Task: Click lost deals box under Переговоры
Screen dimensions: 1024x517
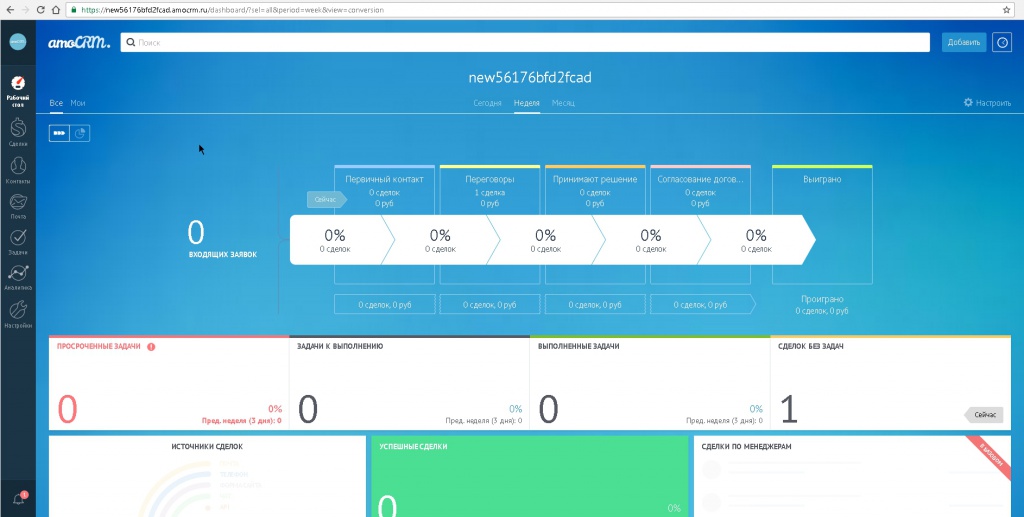Action: click(x=490, y=305)
